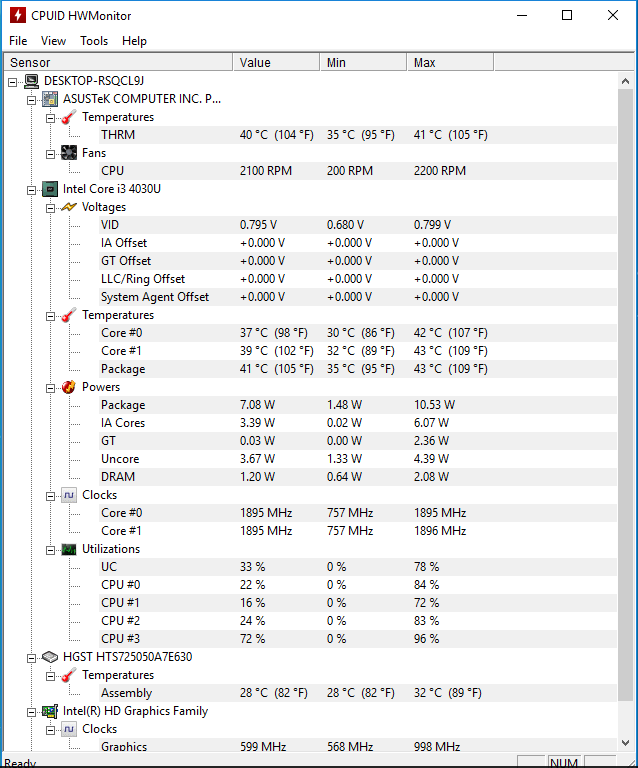The height and width of the screenshot is (768, 638).
Task: Maximize the HWMonitor window
Action: coord(567,15)
